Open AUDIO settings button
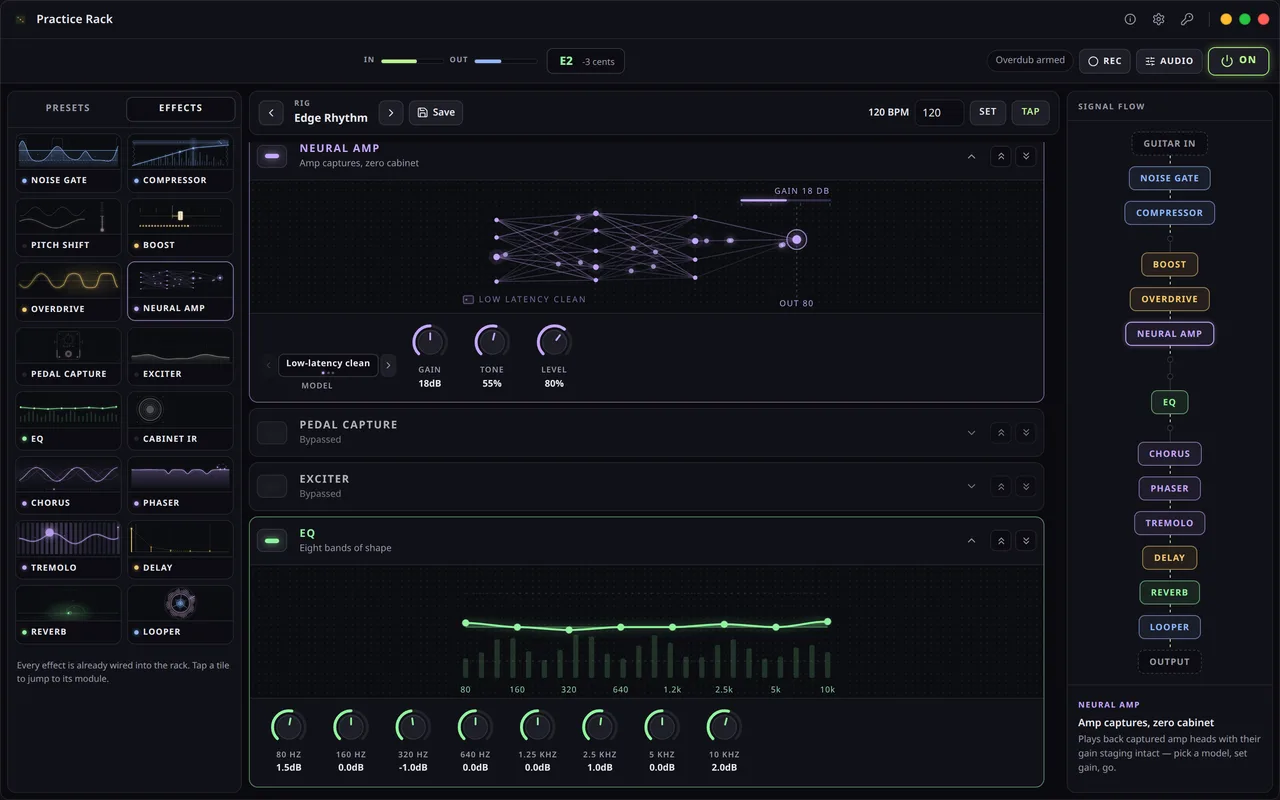Screen dimensions: 1280x800 click(x=1169, y=61)
